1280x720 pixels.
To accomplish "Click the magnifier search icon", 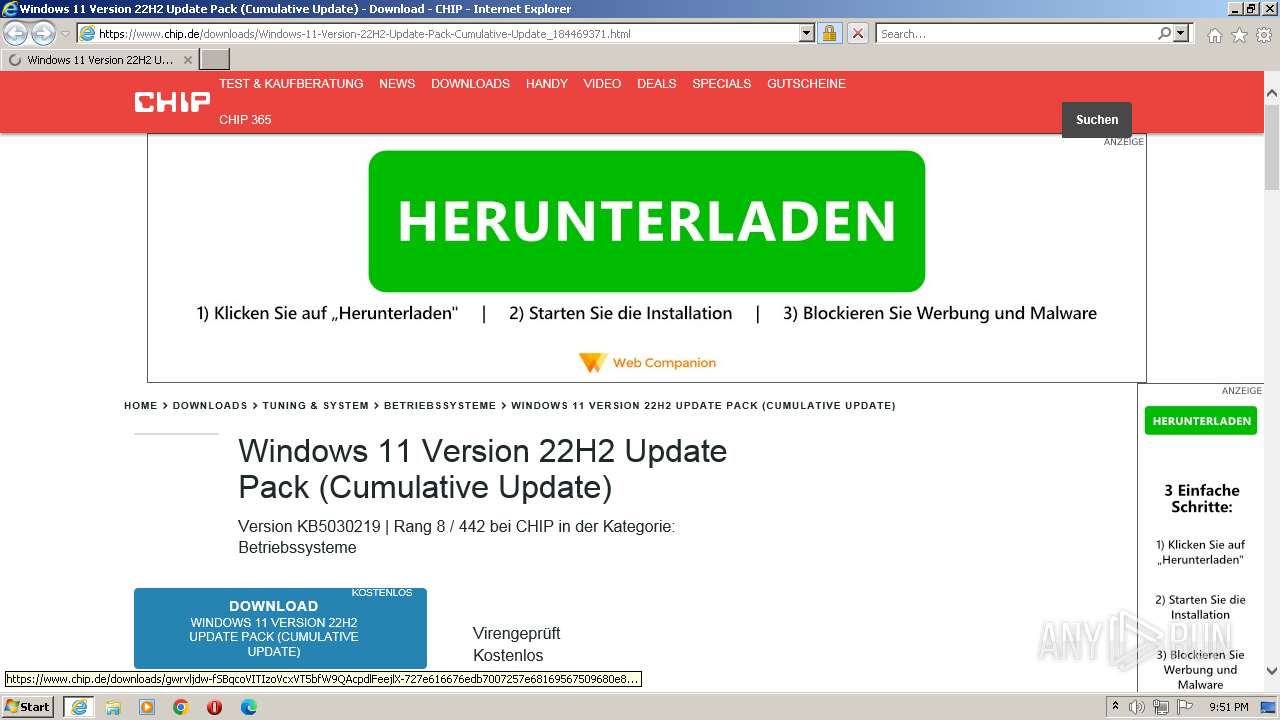I will coord(1164,33).
